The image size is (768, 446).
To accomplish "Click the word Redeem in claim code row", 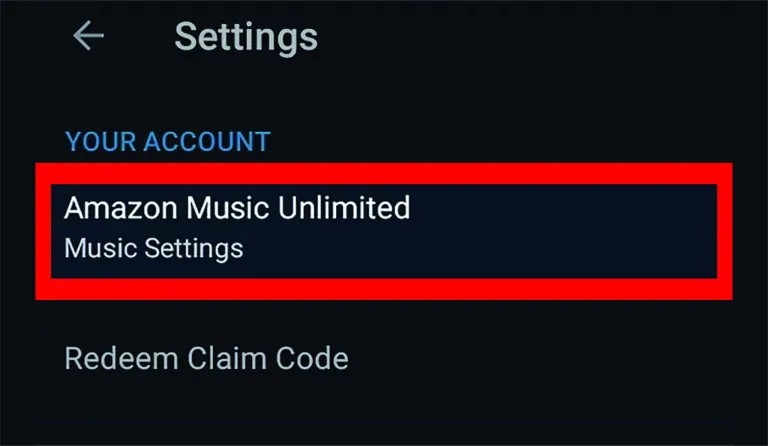I will pos(121,358).
